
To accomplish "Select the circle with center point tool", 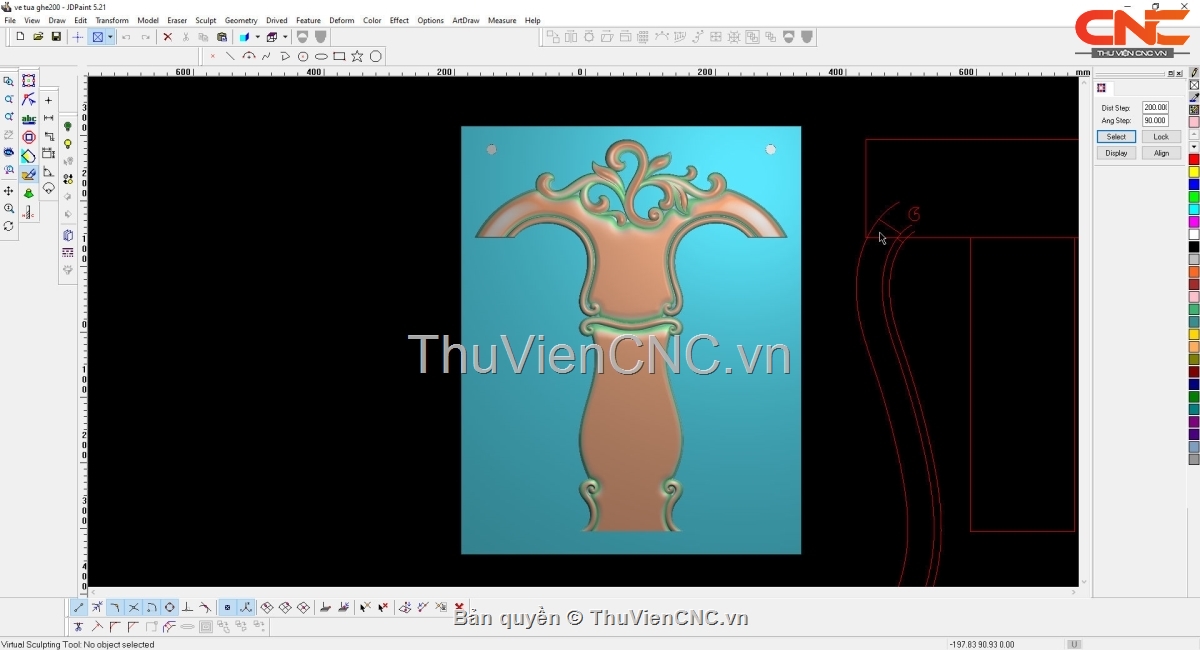I will tap(303, 56).
